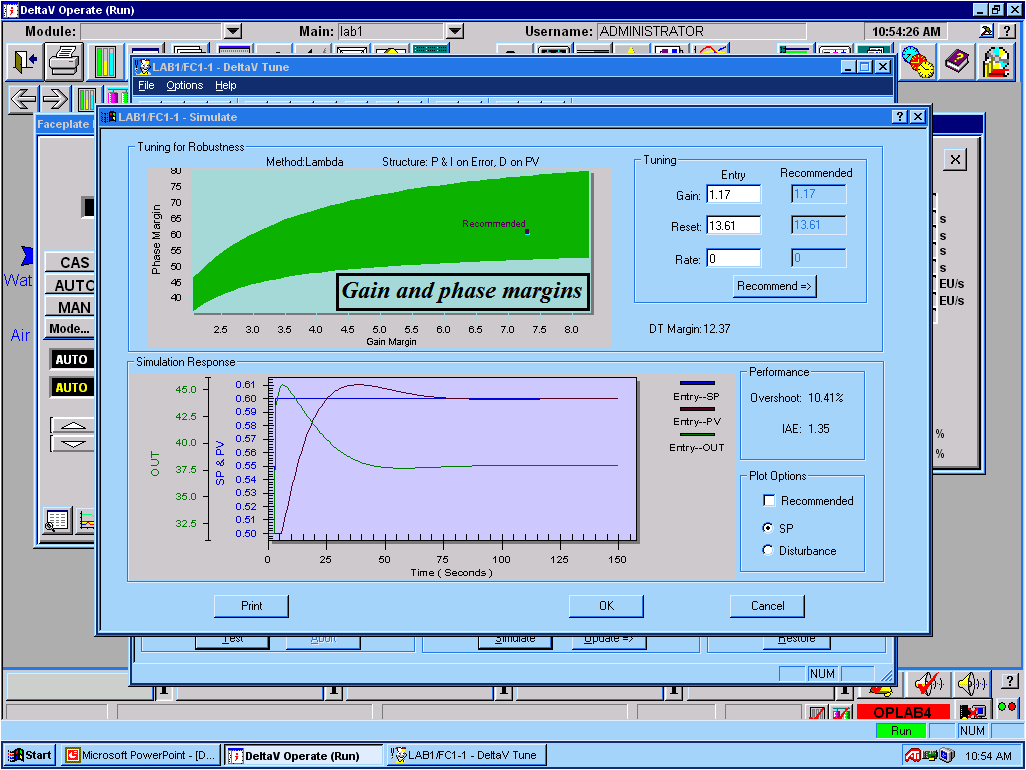Viewport: 1026px width, 770px height.
Task: Go back with the left arrow icon
Action: 23,99
